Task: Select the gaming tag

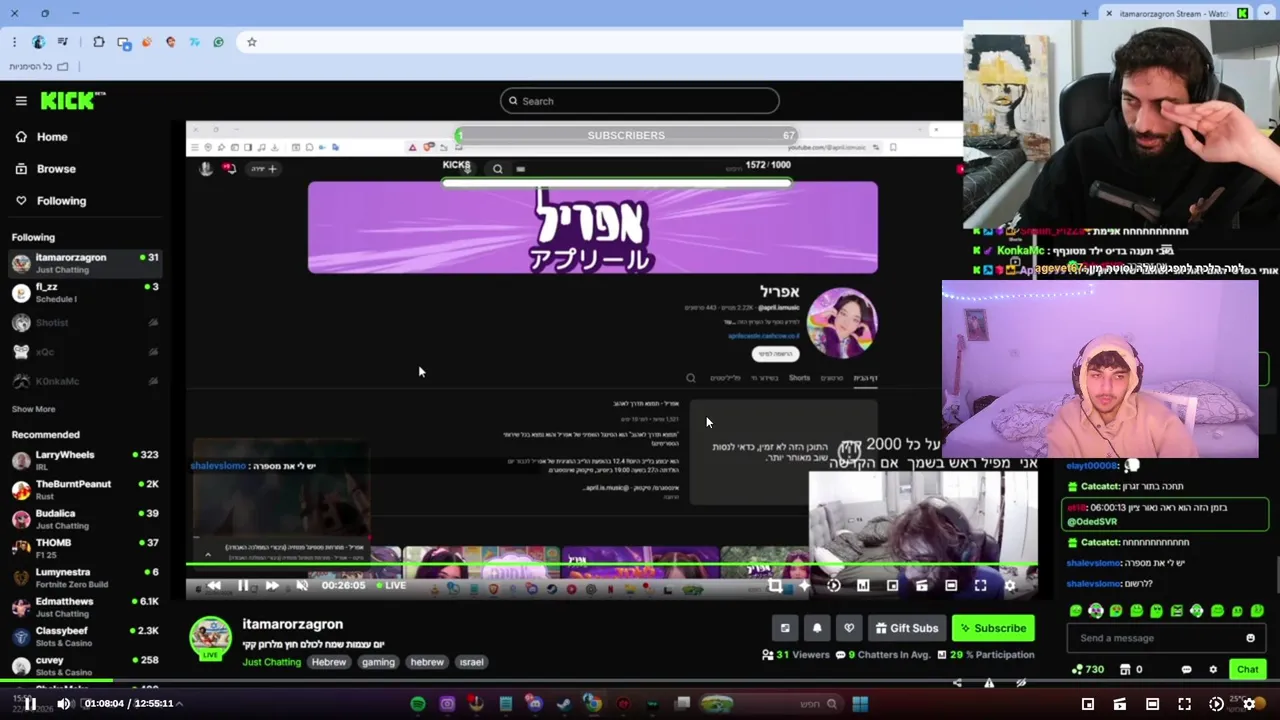Action: (378, 662)
